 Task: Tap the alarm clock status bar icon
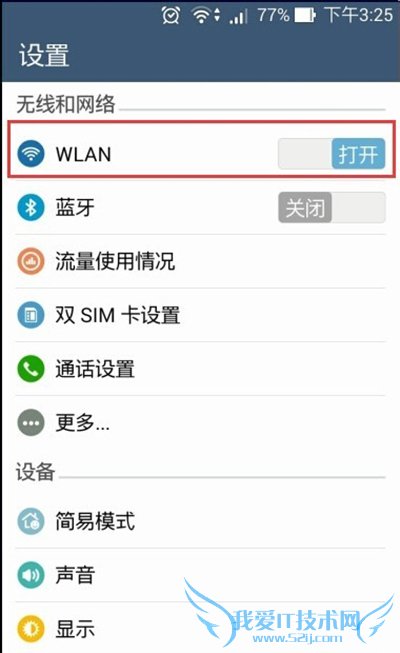pos(171,15)
